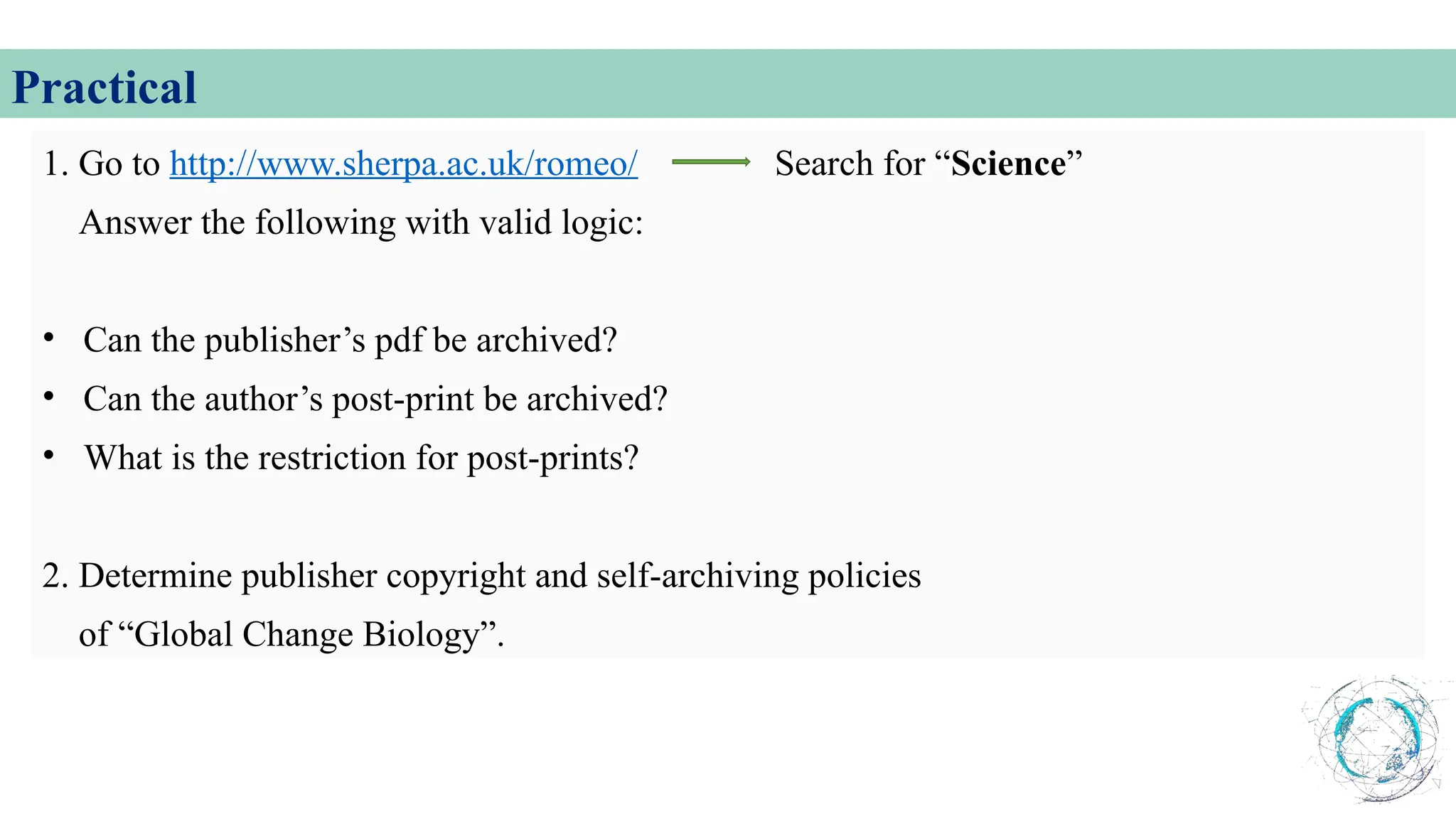The height and width of the screenshot is (819, 1456).
Task: Select the "Practical" slide title
Action: 104,88
